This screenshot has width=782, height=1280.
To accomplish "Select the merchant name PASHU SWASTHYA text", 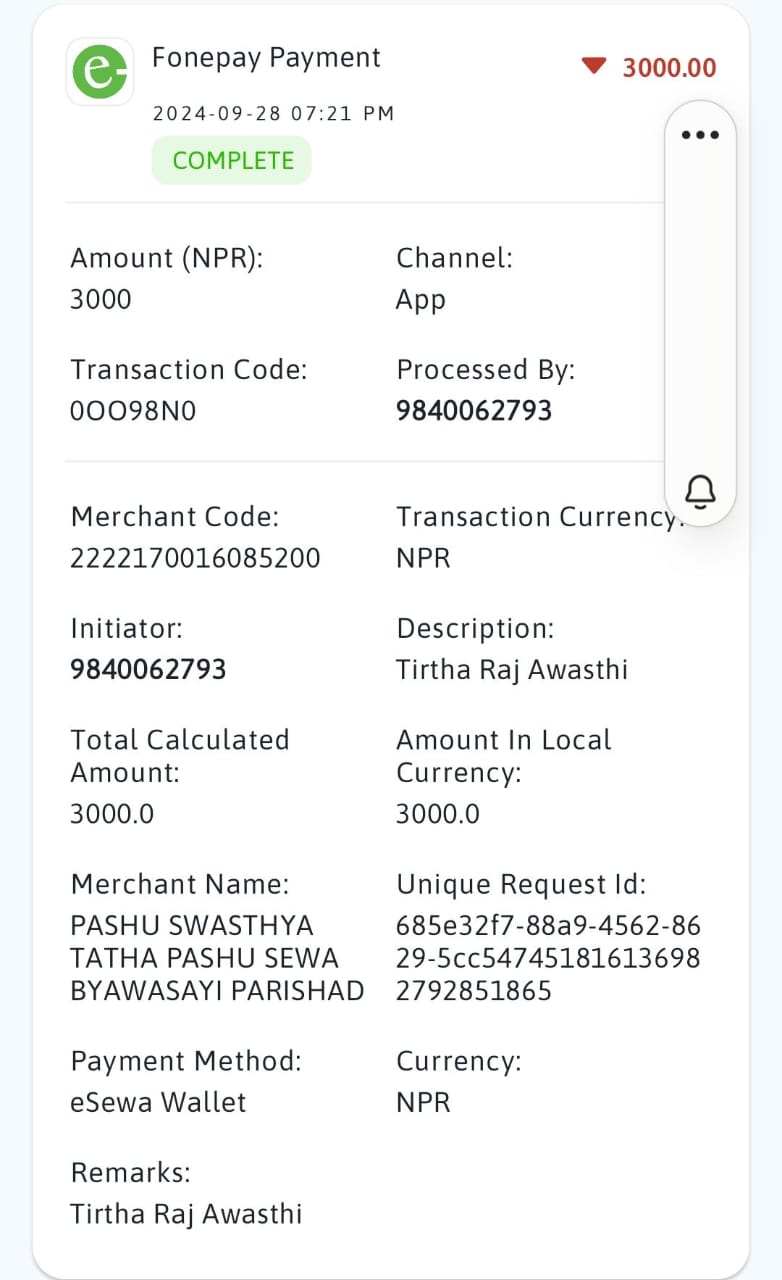I will tap(217, 958).
